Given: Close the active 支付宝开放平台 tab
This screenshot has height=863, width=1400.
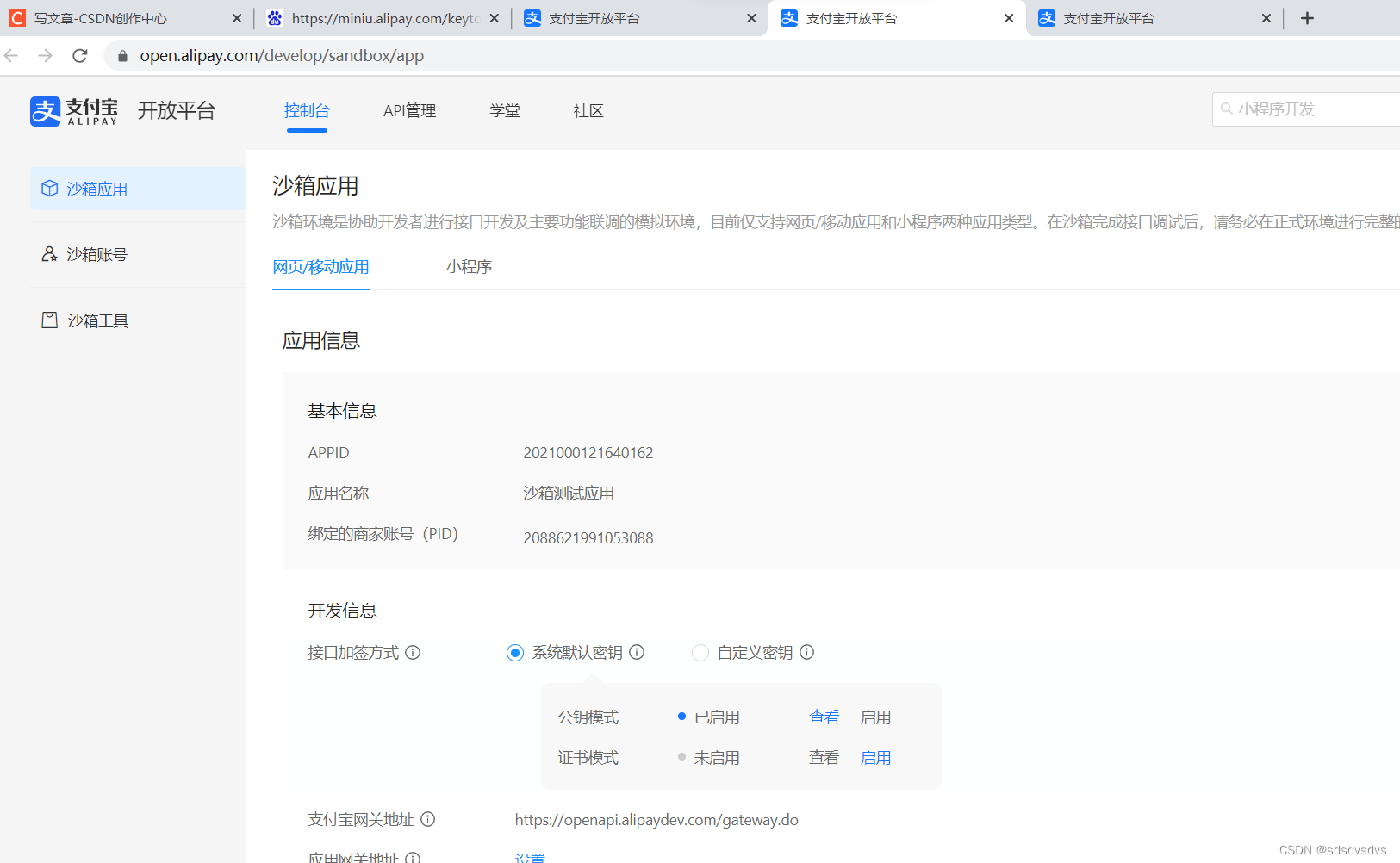Looking at the screenshot, I should click(x=1009, y=18).
